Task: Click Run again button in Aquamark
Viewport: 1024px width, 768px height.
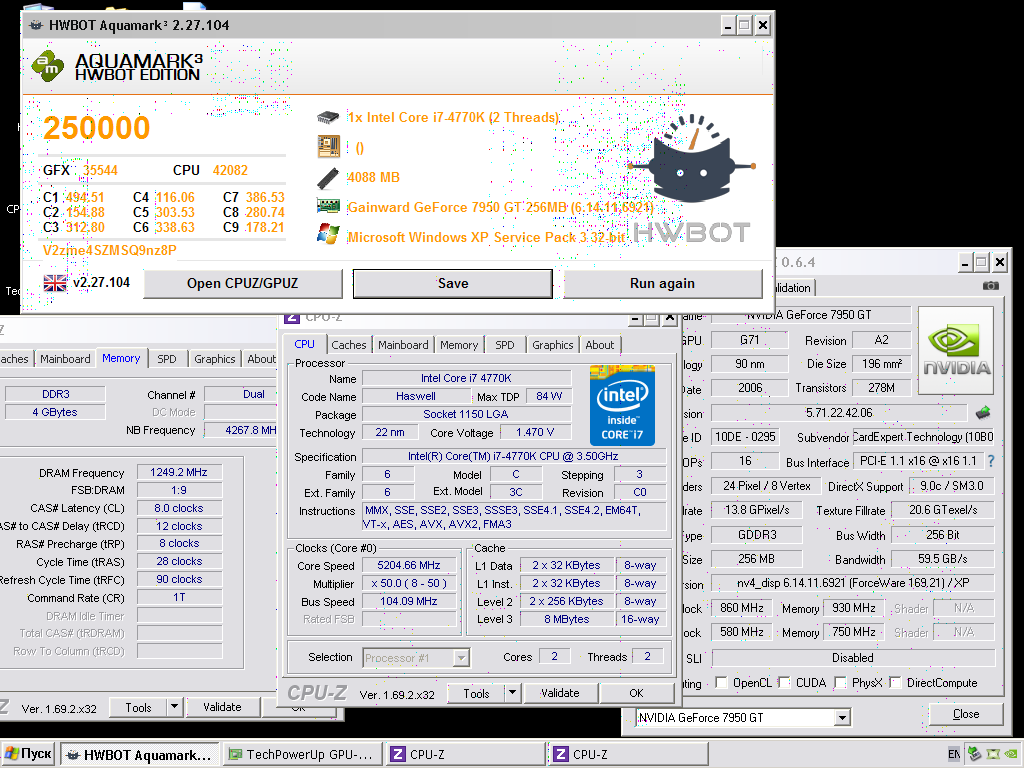Action: [x=662, y=283]
